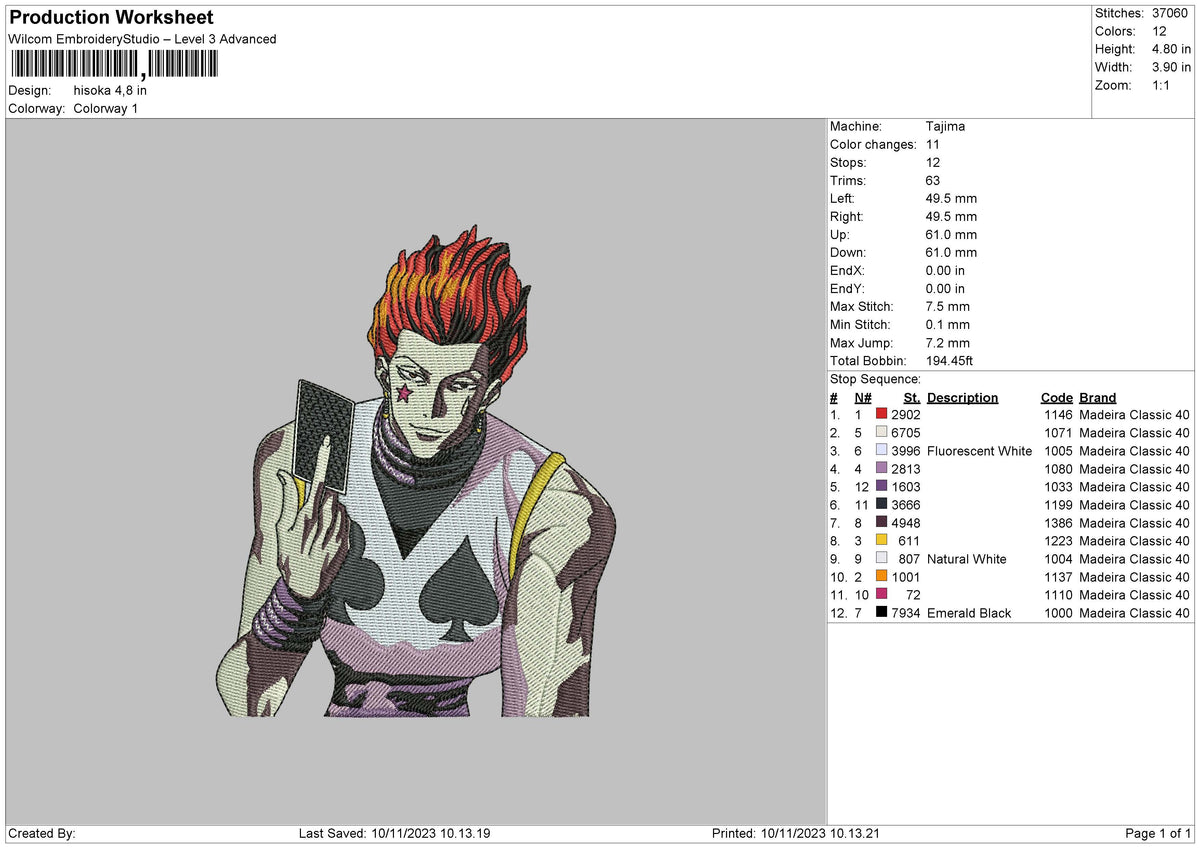The image size is (1200, 848).
Task: Click the yellow swatch for code 1223
Action: (x=882, y=540)
